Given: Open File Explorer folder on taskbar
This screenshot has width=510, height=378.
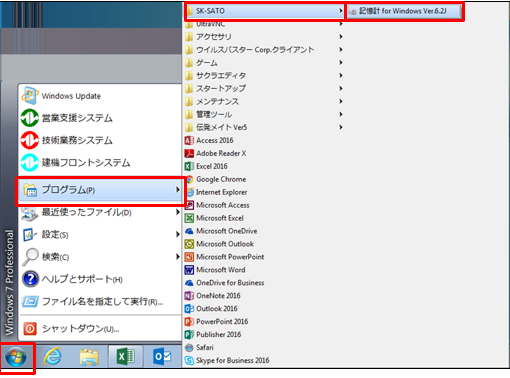Looking at the screenshot, I should click(x=89, y=357).
